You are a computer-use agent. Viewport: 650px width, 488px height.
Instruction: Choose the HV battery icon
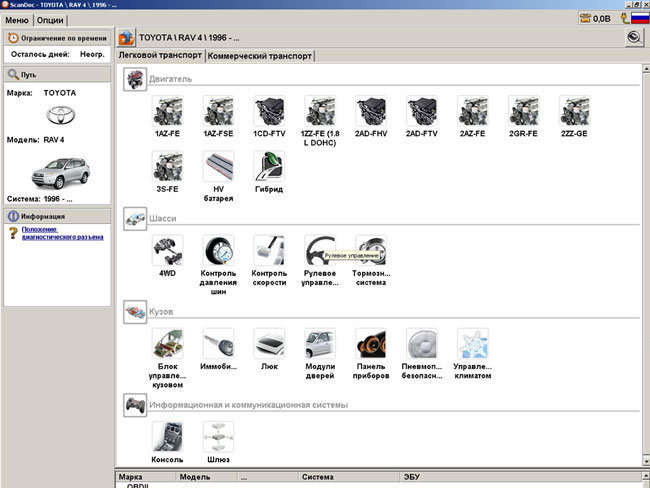click(x=218, y=166)
